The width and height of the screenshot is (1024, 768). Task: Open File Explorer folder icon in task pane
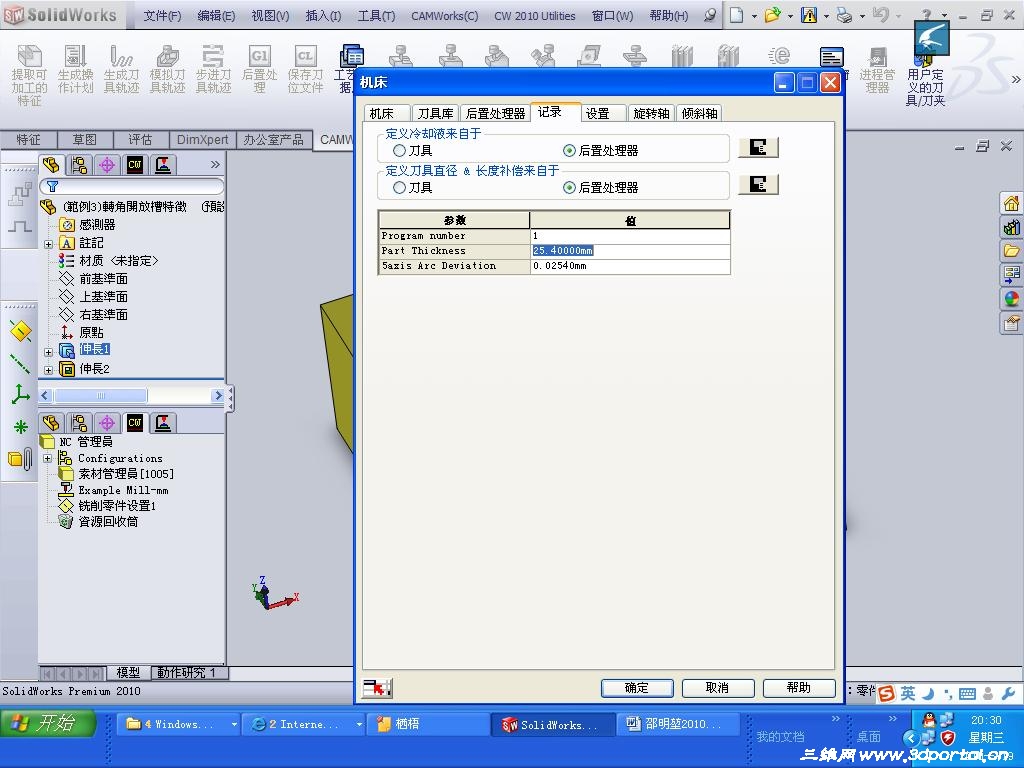point(1012,251)
